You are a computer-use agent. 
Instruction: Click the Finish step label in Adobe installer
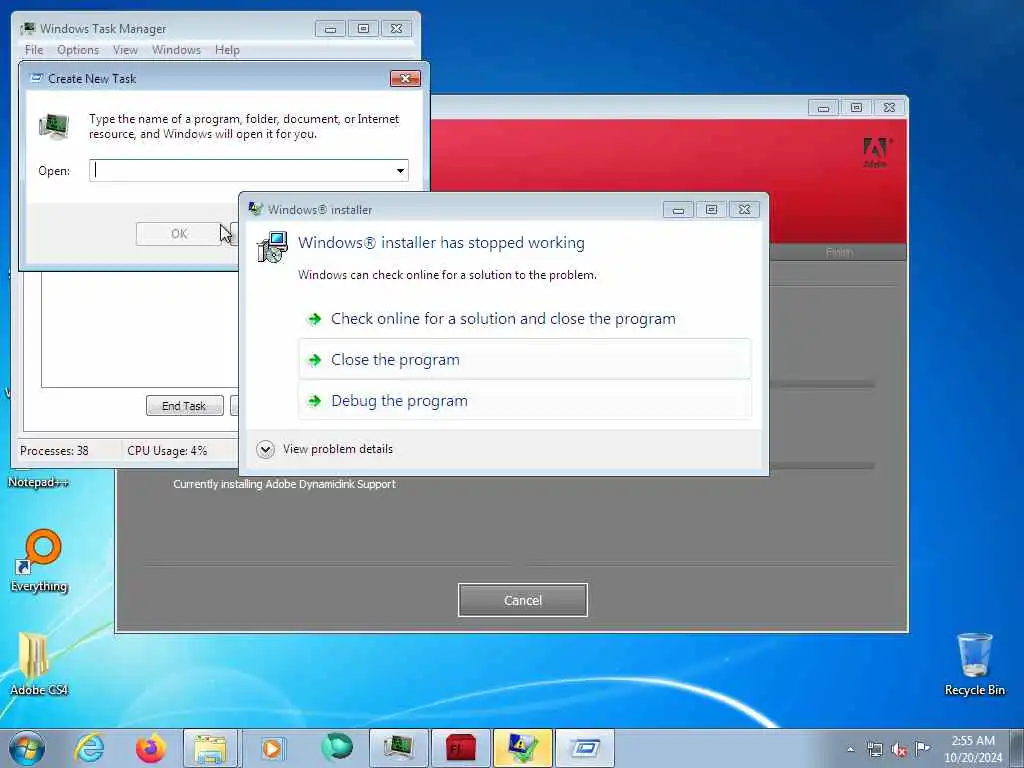coord(839,252)
